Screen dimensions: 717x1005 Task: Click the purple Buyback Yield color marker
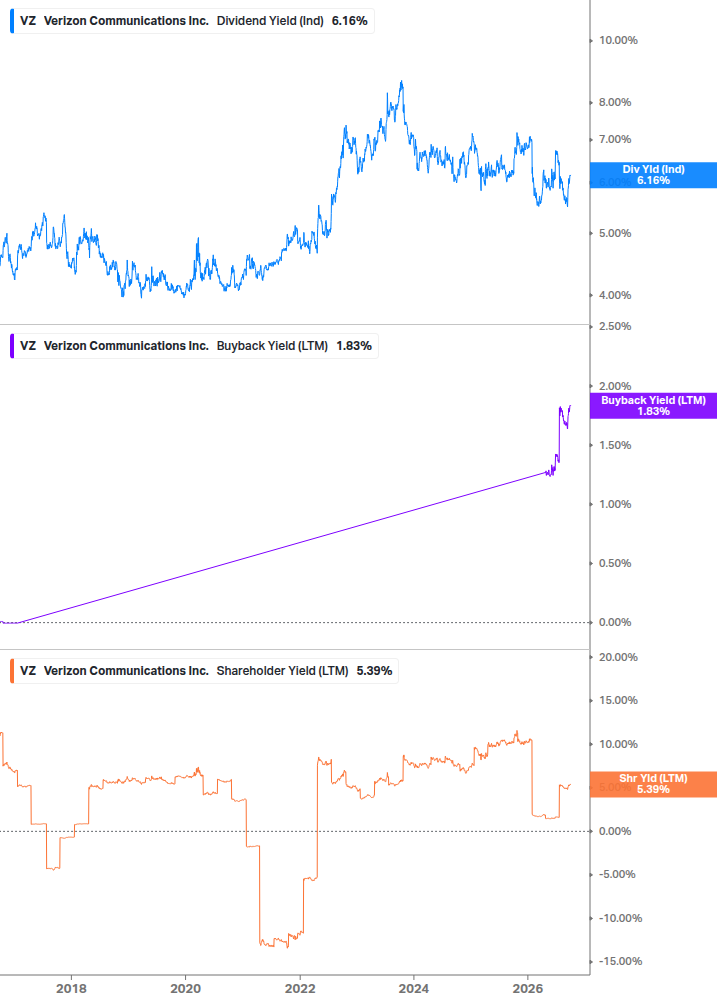tap(12, 346)
